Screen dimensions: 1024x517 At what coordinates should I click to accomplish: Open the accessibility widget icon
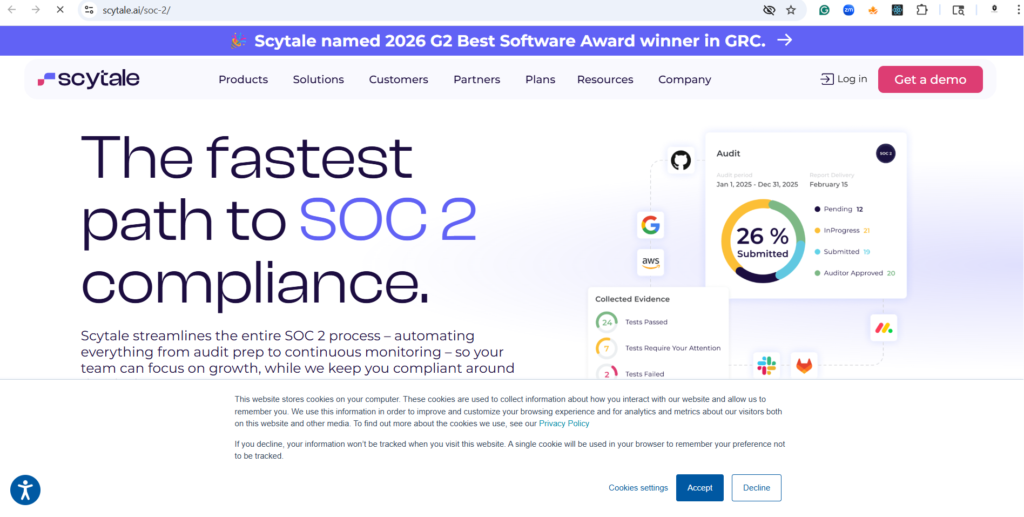pos(25,490)
